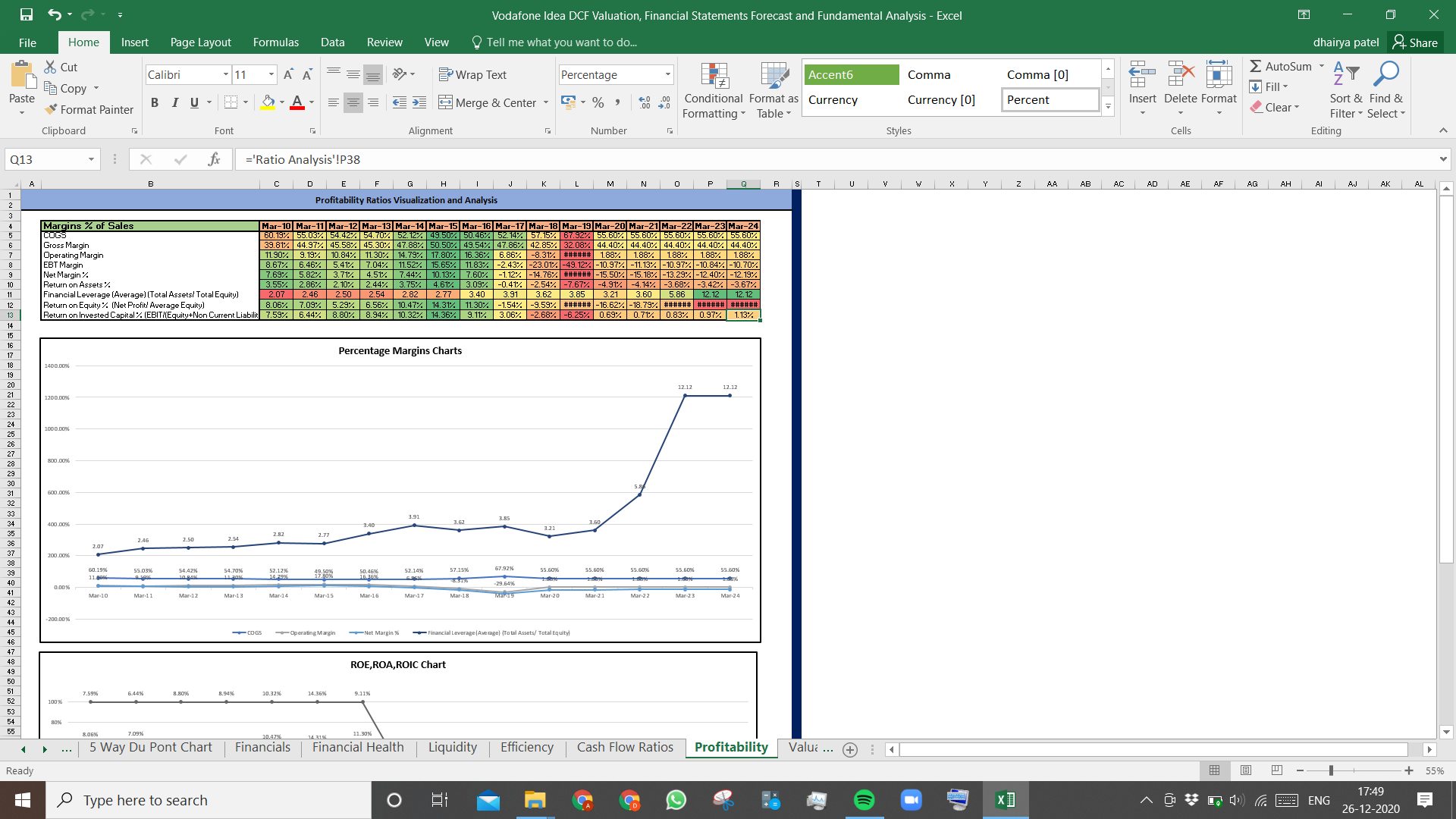The width and height of the screenshot is (1456, 819).
Task: Go to the Liquidity sheet tab
Action: [453, 748]
